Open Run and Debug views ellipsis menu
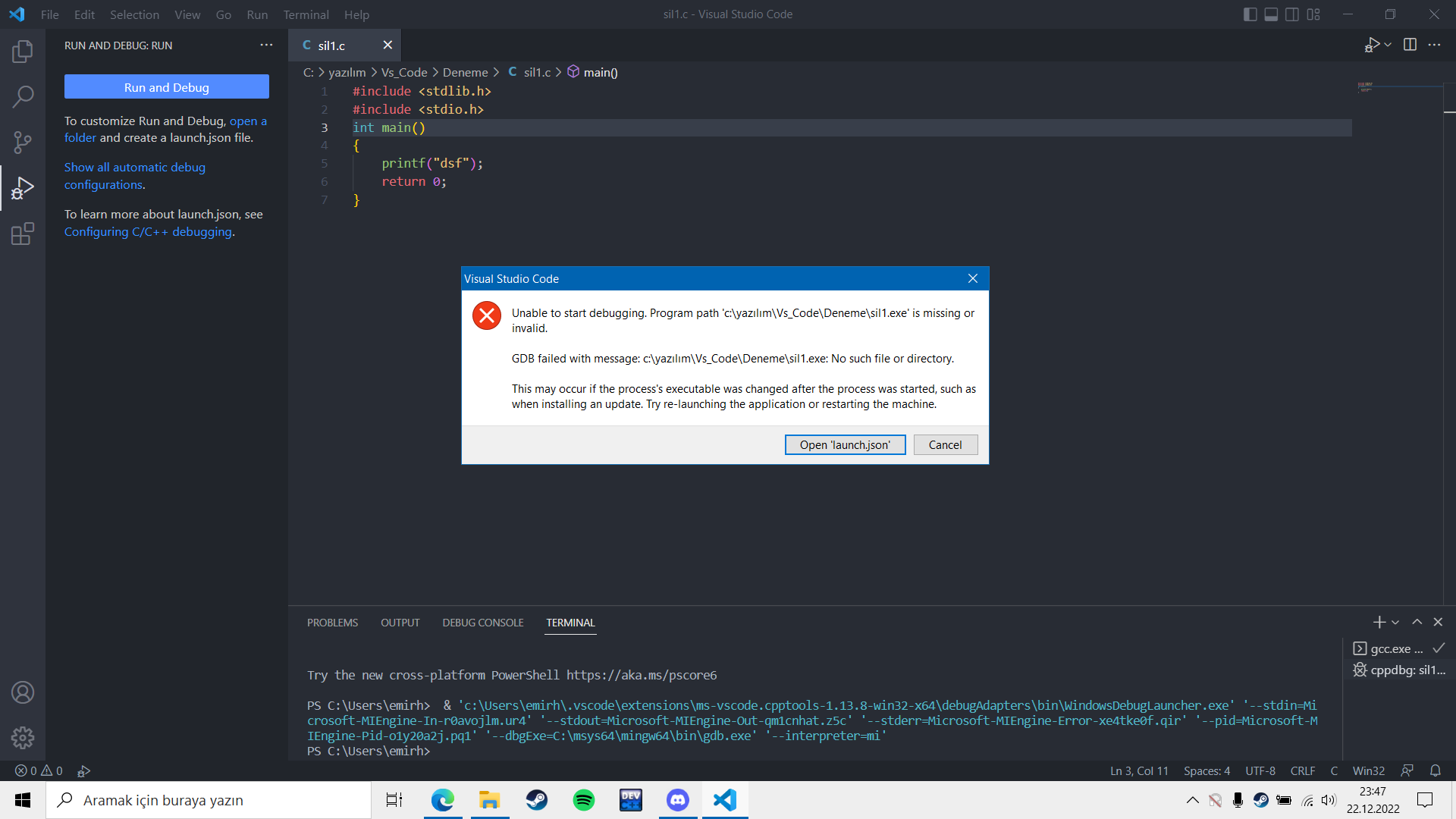The image size is (1456, 819). click(x=266, y=45)
